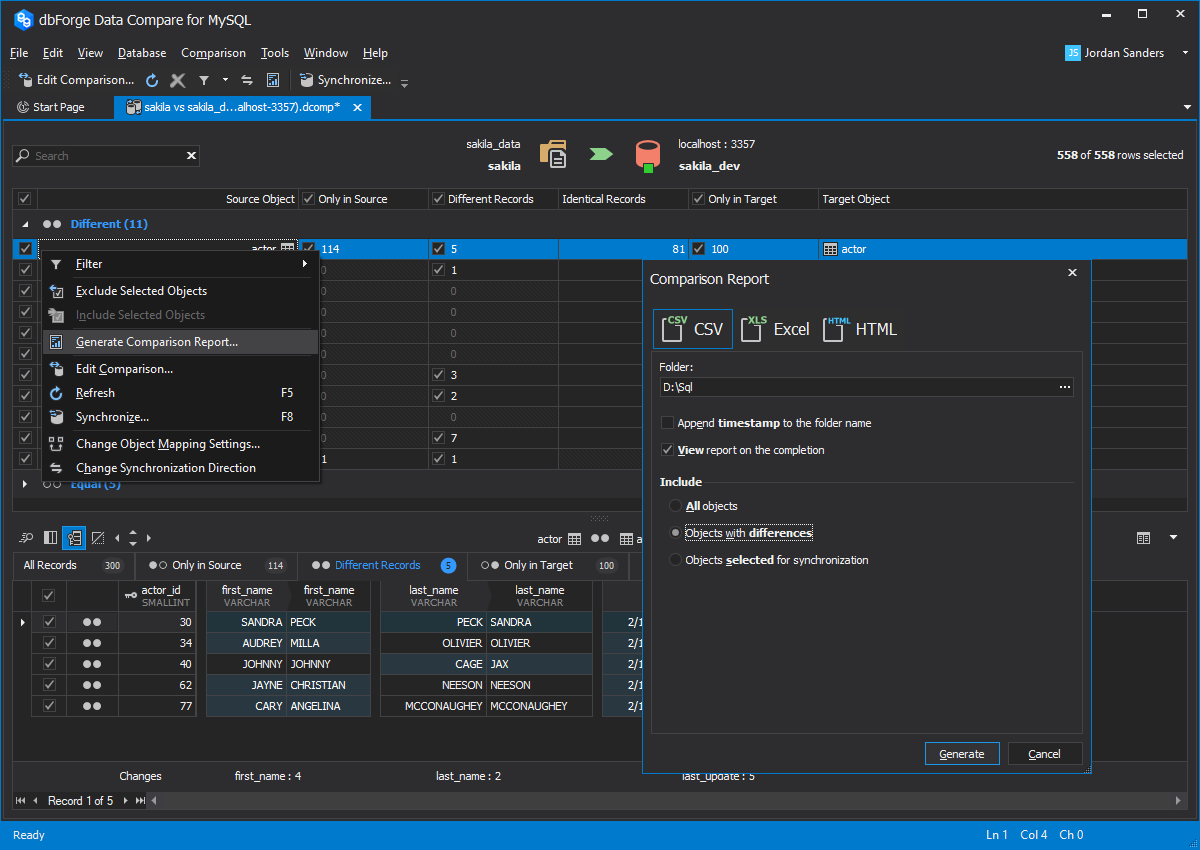Expand the Equal group

(x=26, y=484)
